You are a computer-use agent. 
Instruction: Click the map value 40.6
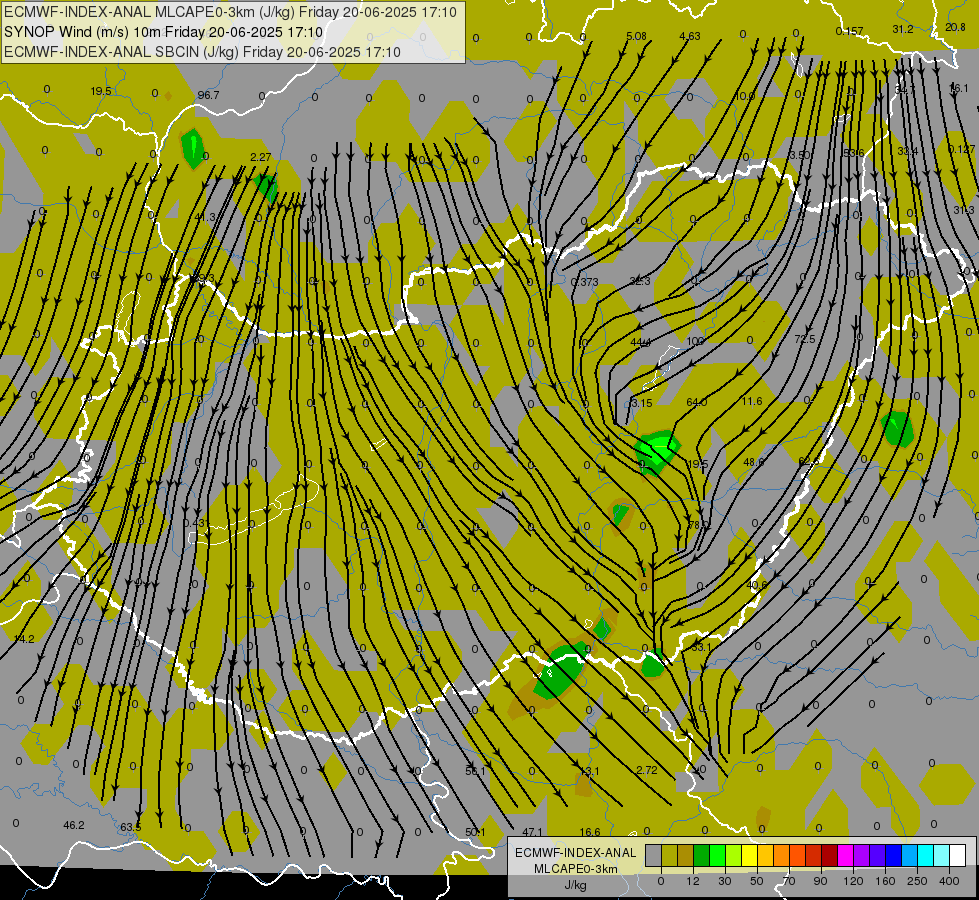(757, 586)
